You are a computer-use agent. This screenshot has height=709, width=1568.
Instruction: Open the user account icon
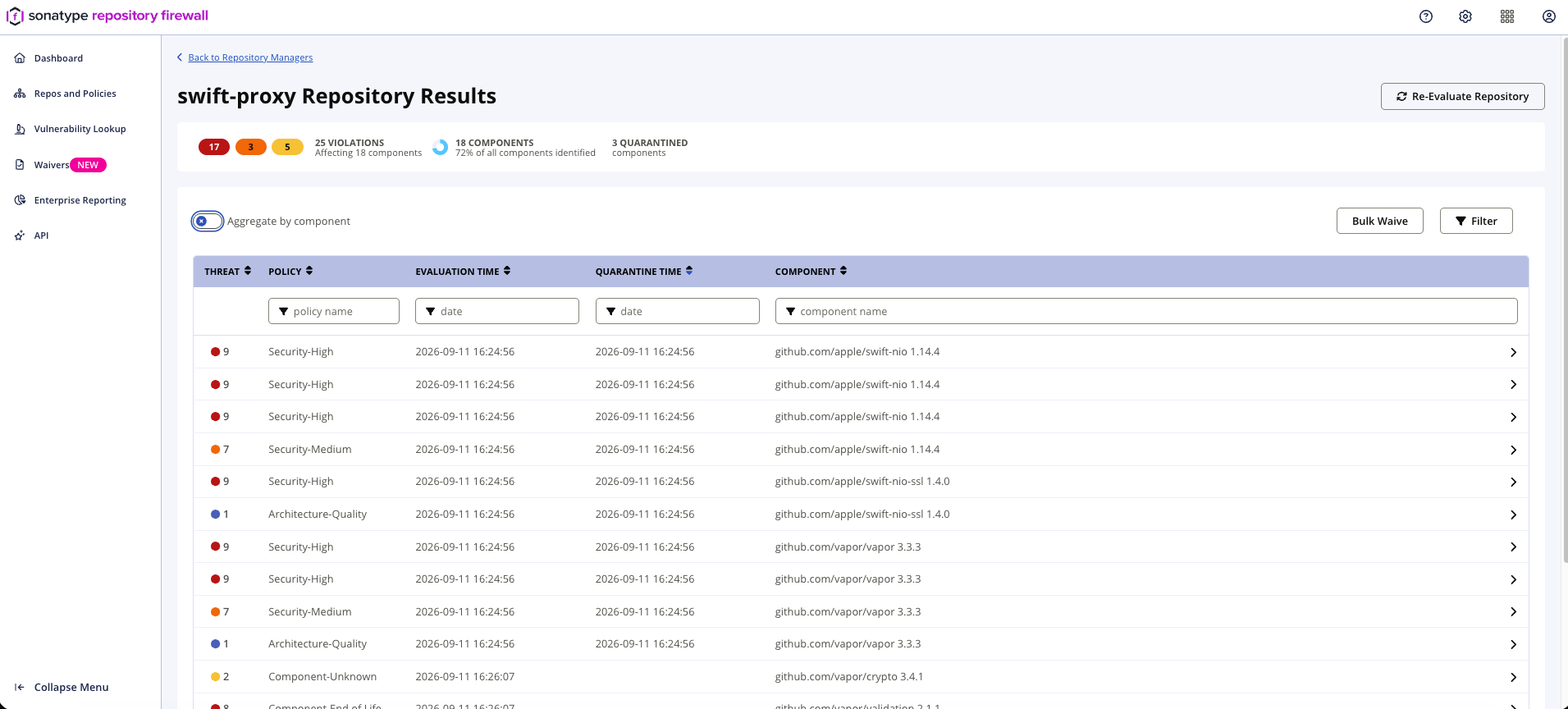click(x=1549, y=16)
